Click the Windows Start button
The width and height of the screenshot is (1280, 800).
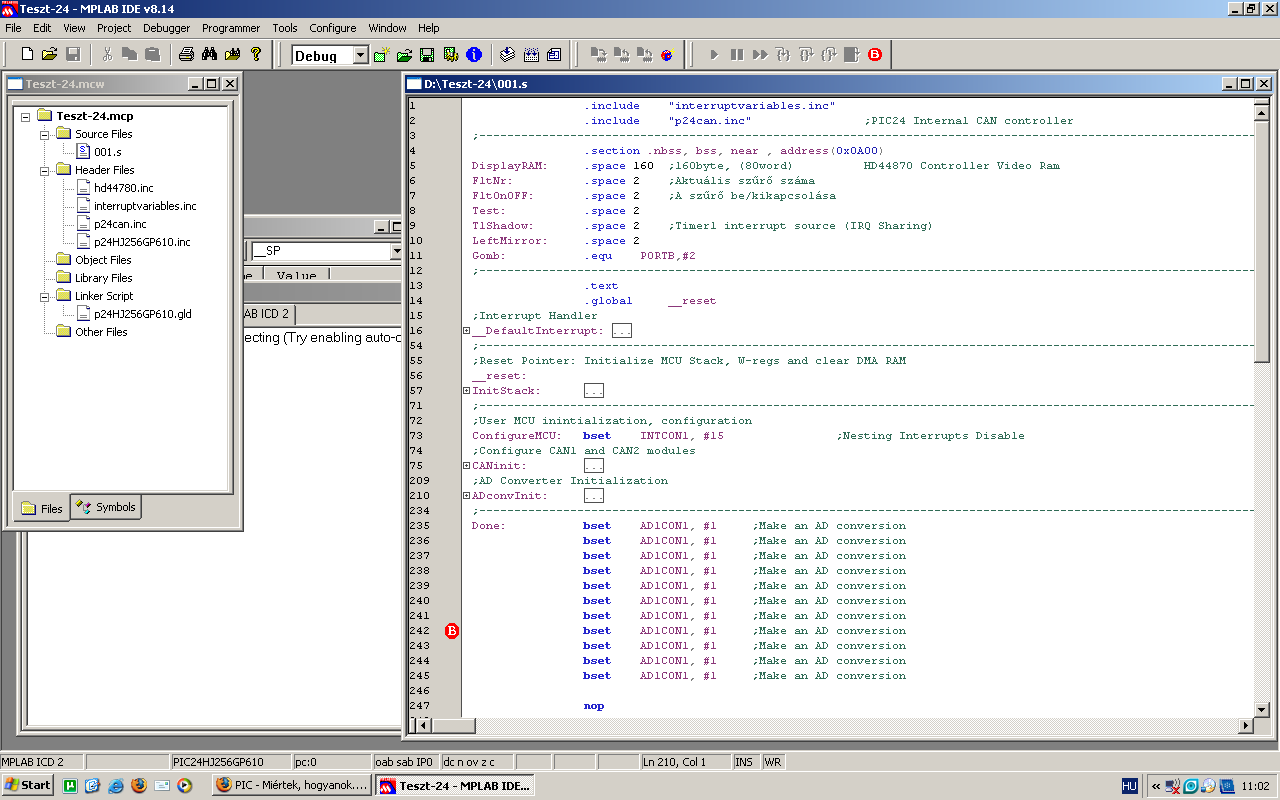click(x=28, y=785)
